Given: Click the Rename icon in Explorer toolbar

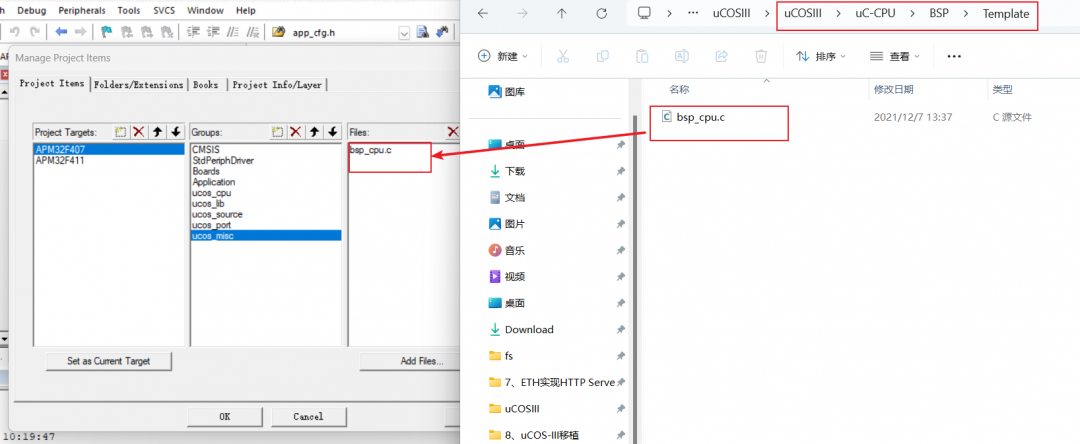Looking at the screenshot, I should coord(682,56).
